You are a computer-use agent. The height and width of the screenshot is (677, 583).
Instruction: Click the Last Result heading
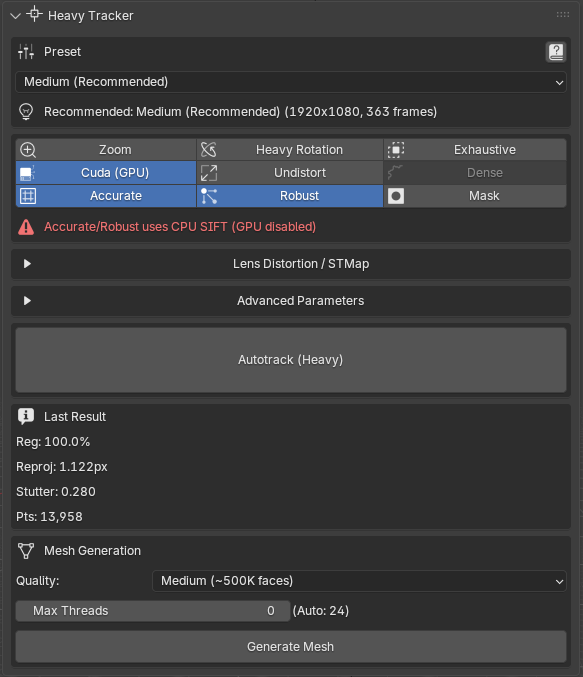(75, 417)
